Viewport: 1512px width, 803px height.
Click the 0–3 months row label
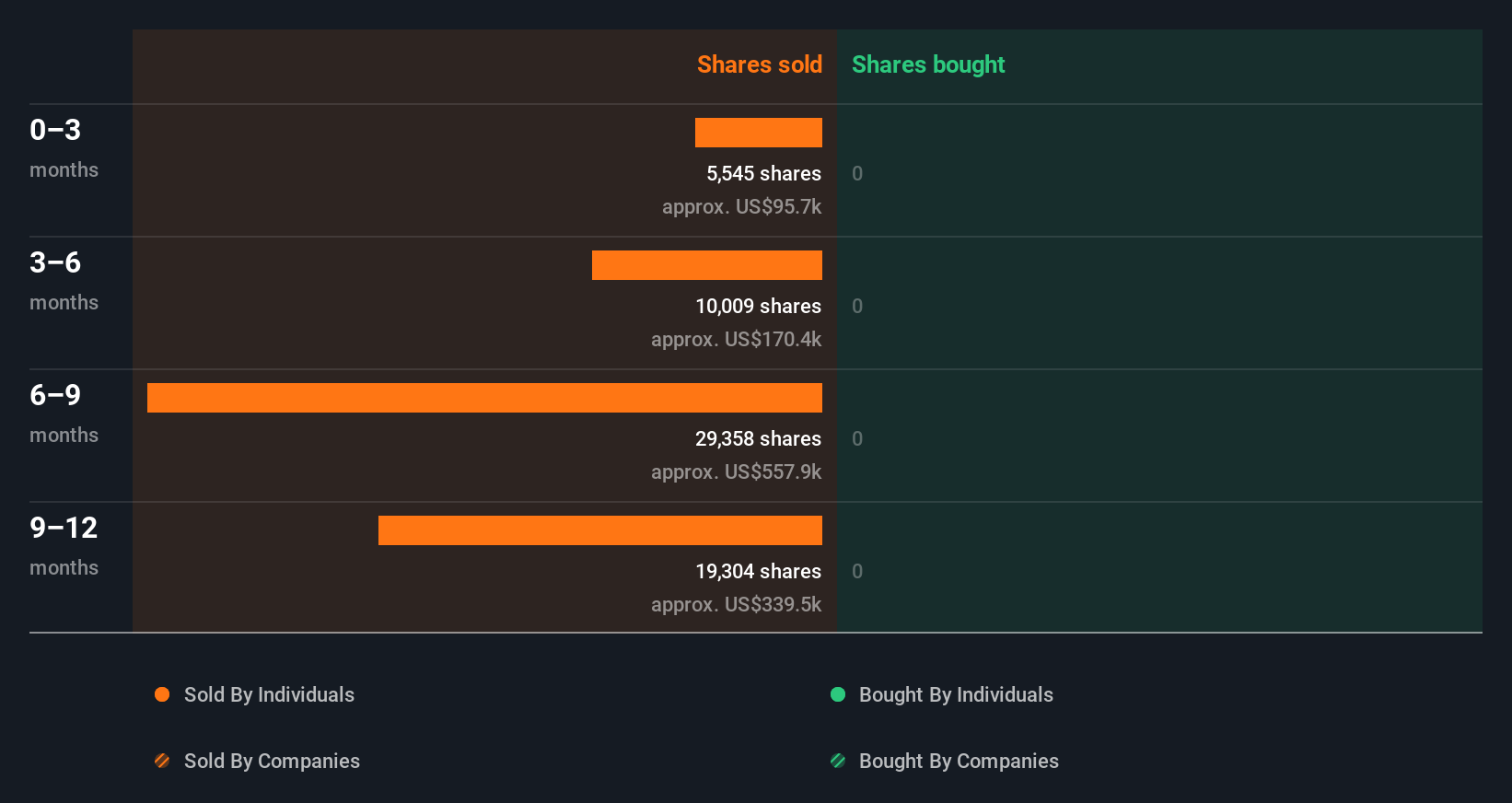(64, 148)
